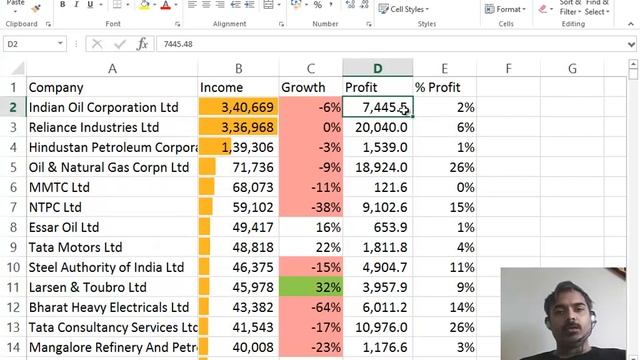Toggle Italic formatting
The image size is (640, 360).
(x=76, y=4)
